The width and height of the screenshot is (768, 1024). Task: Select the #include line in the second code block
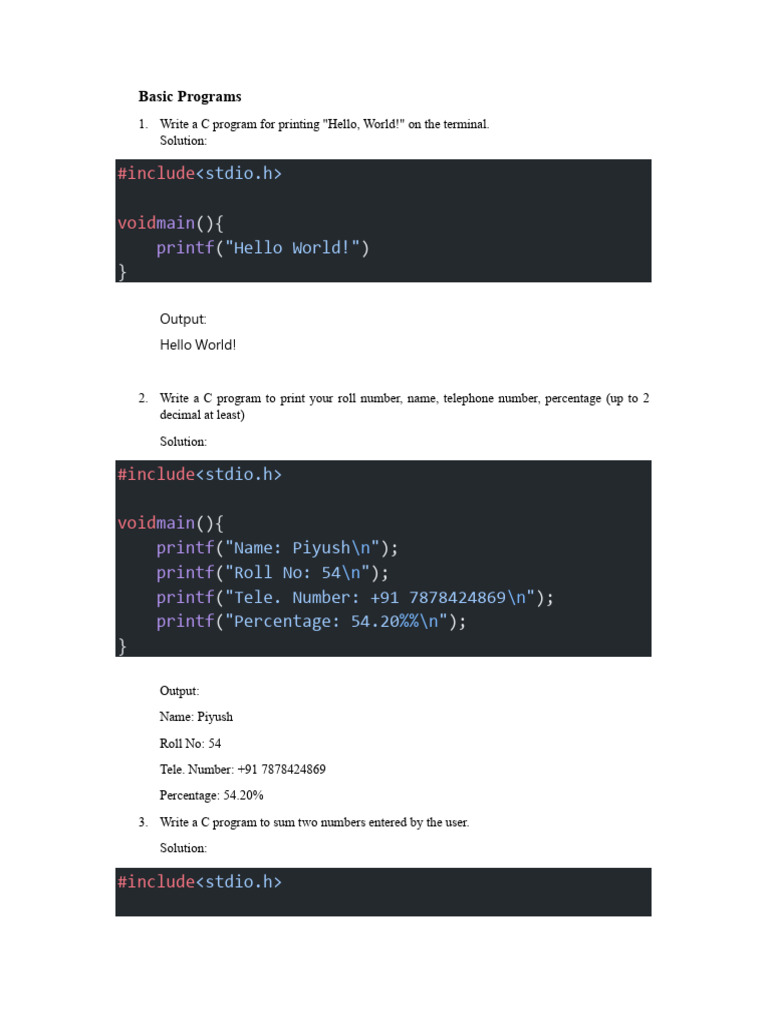[199, 474]
